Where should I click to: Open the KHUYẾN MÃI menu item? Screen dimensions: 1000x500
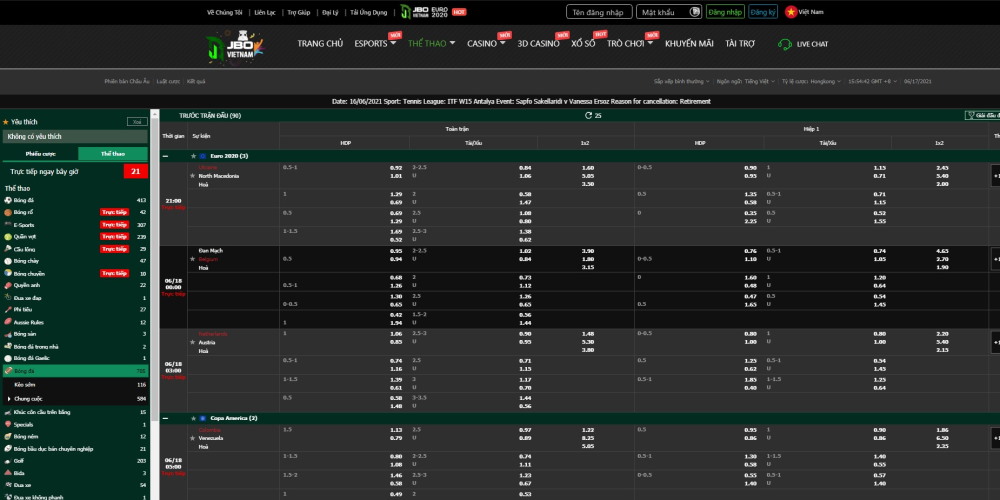[689, 44]
